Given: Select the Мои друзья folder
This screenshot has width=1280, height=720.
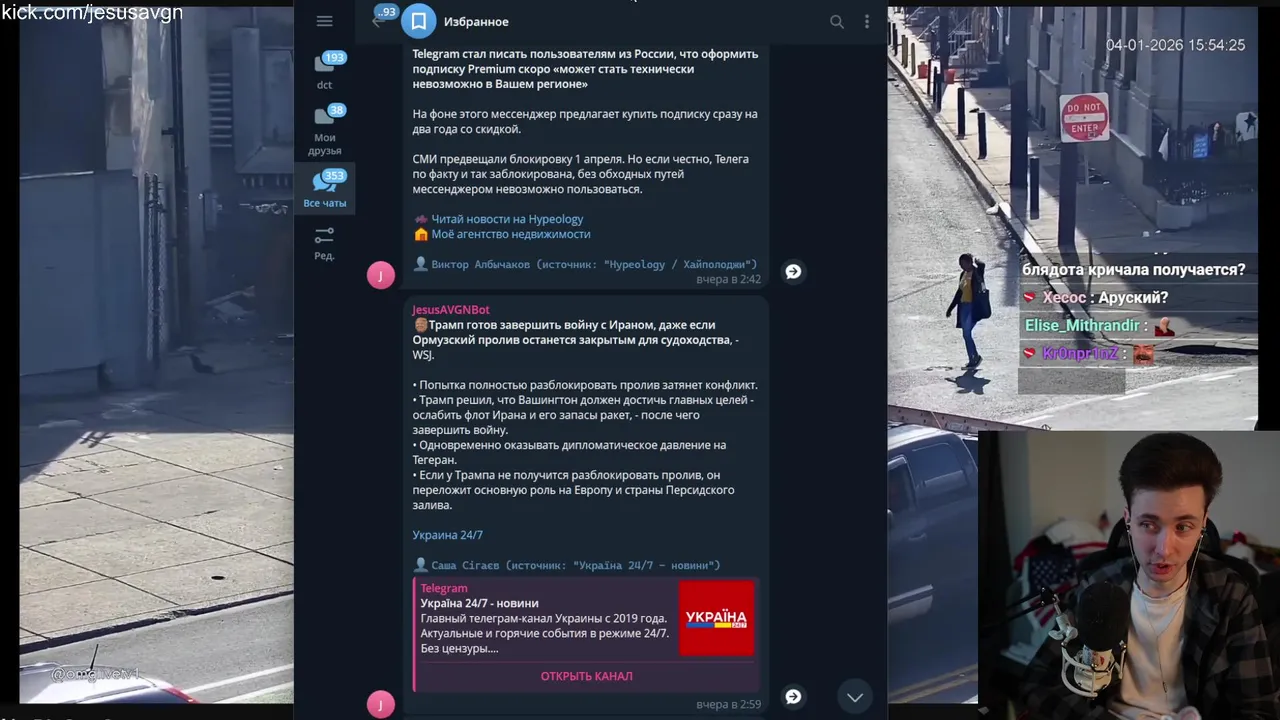Looking at the screenshot, I should tap(324, 131).
